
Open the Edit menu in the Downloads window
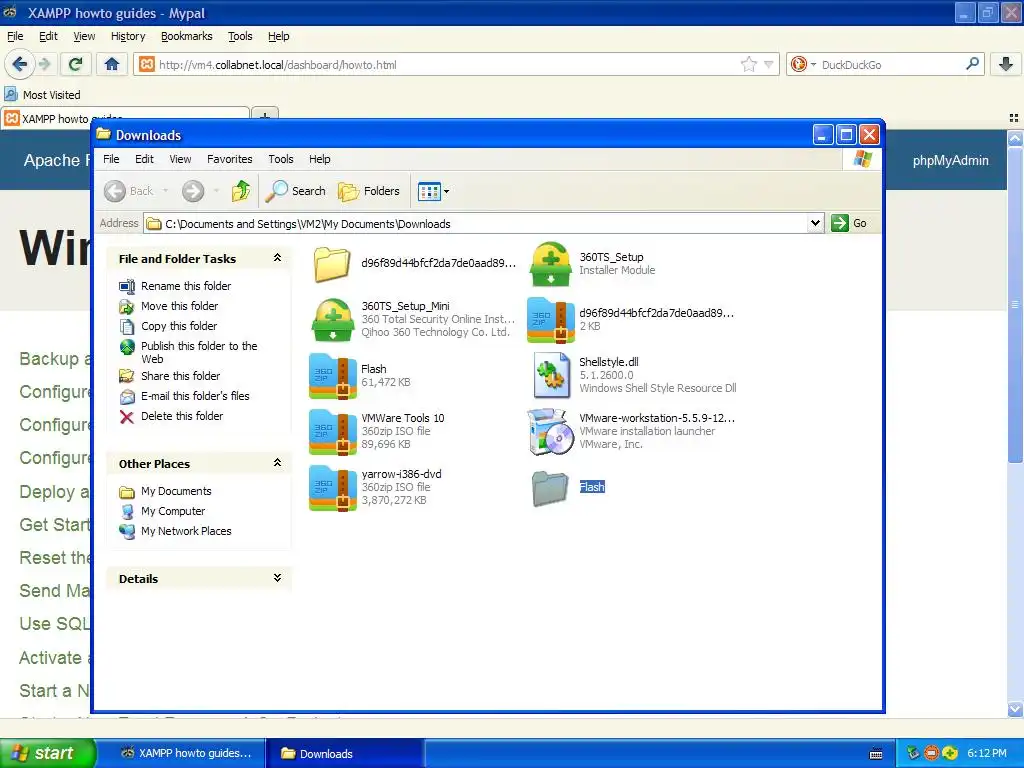point(144,159)
